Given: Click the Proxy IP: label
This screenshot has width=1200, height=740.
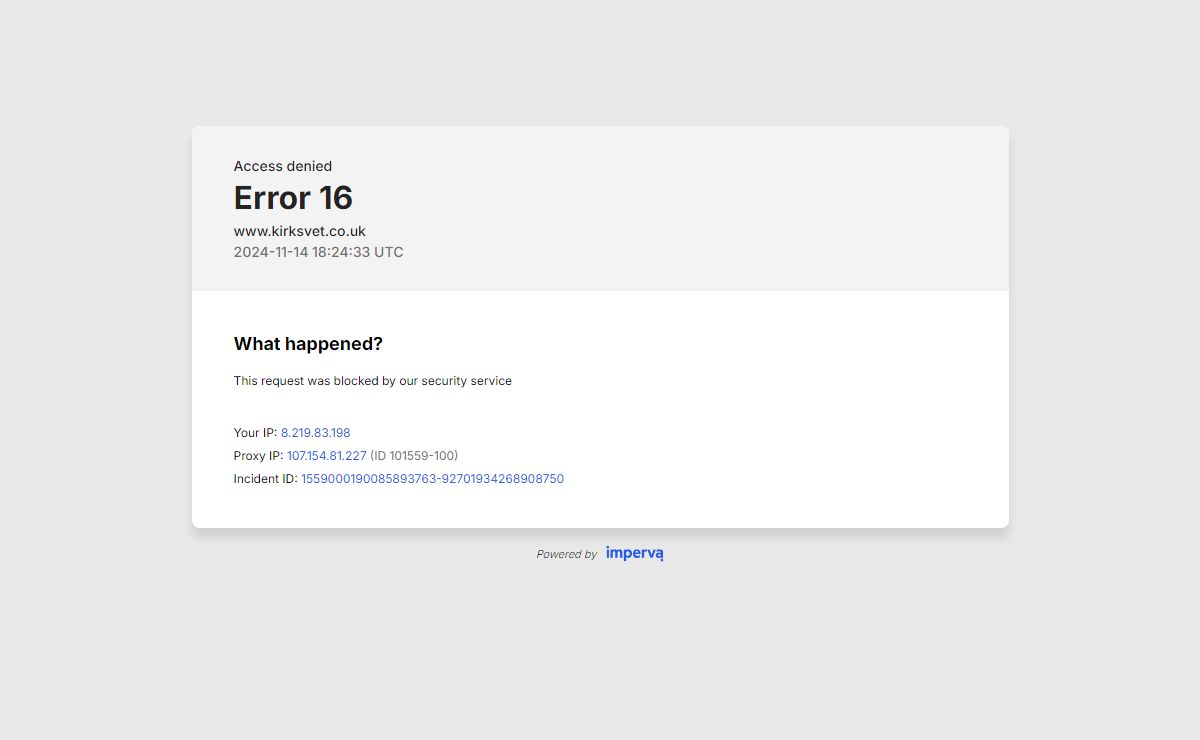Looking at the screenshot, I should 258,456.
